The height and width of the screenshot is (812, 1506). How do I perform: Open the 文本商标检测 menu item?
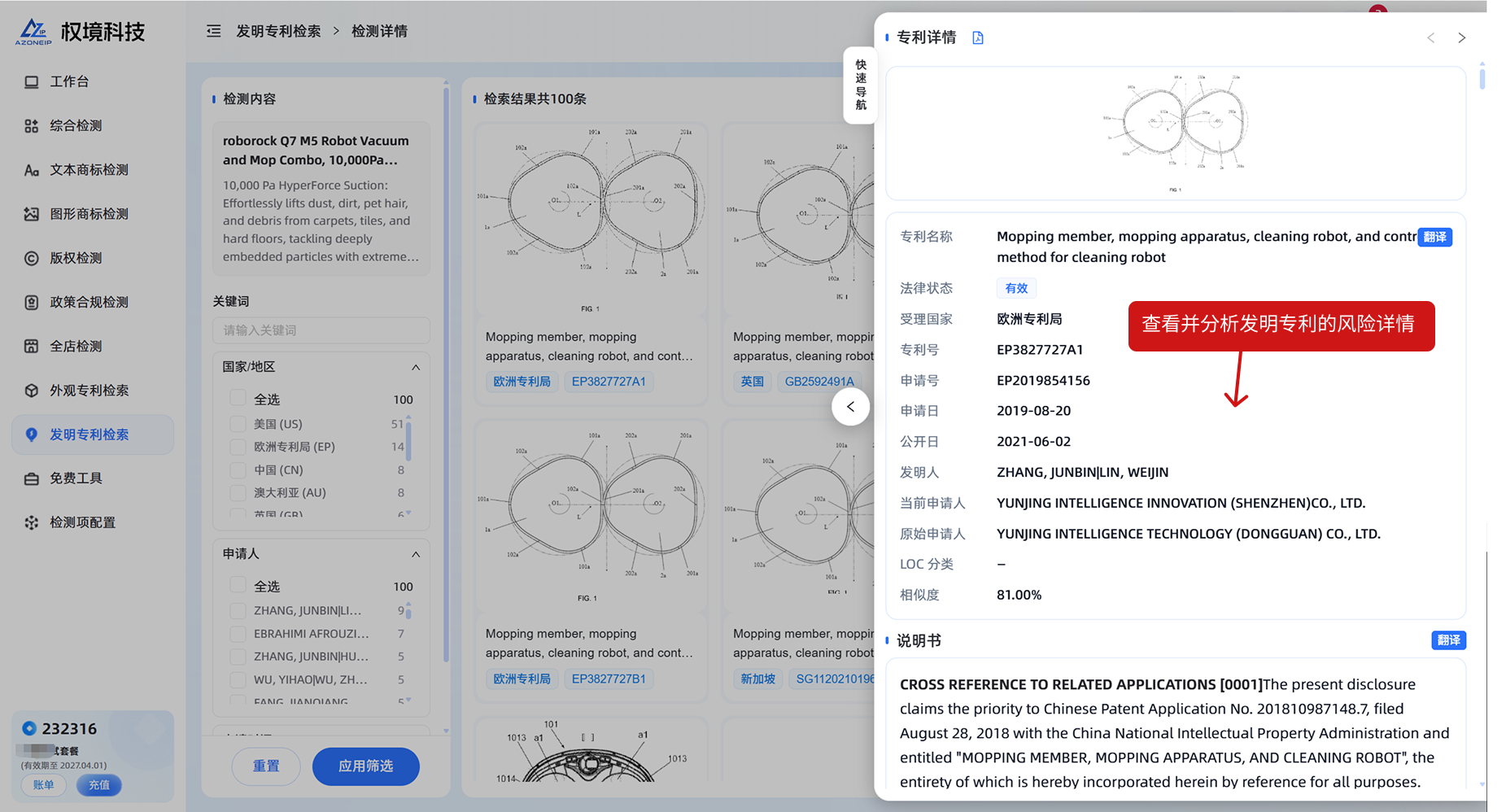(93, 170)
